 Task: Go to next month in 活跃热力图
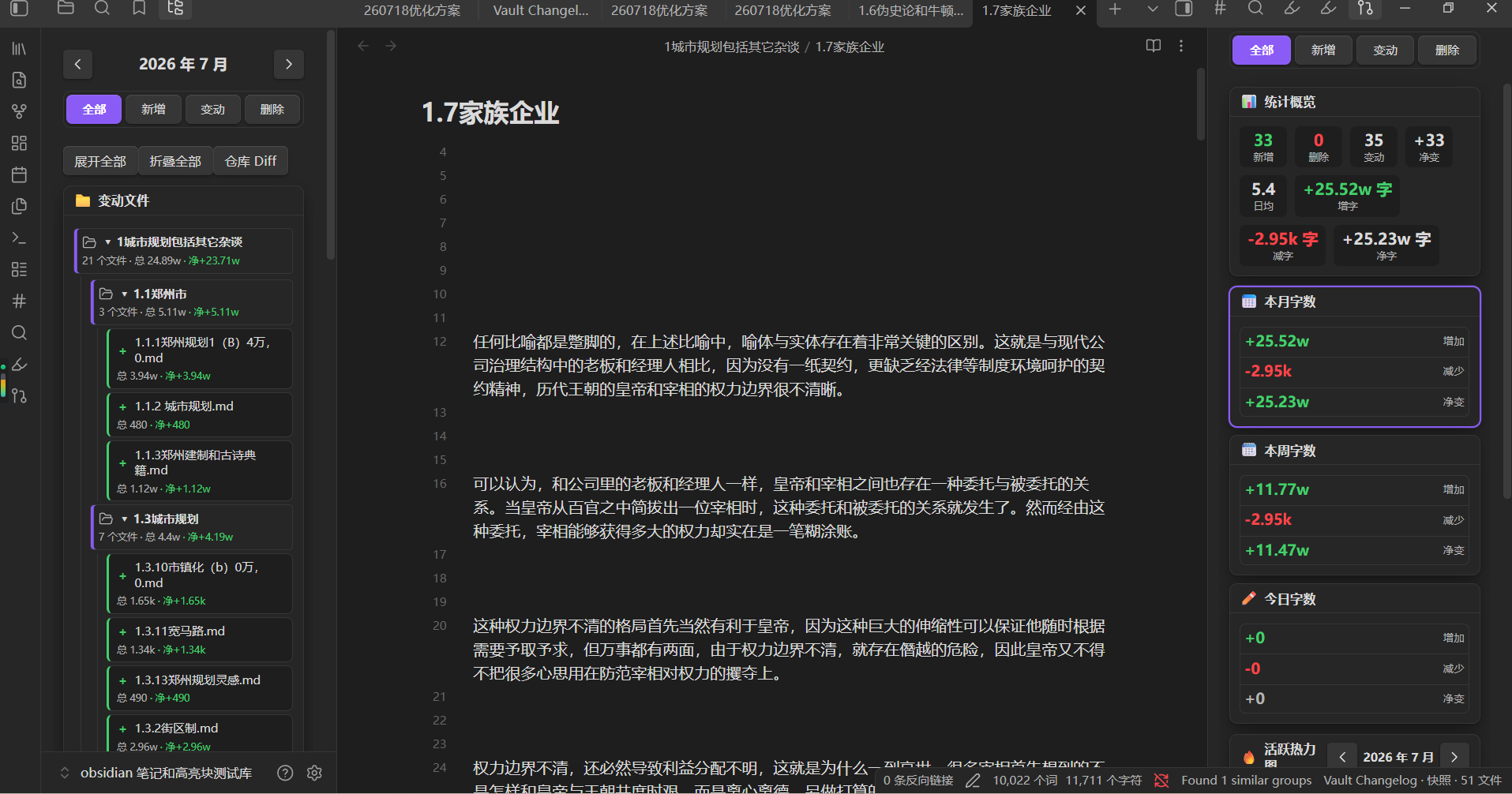(1454, 757)
